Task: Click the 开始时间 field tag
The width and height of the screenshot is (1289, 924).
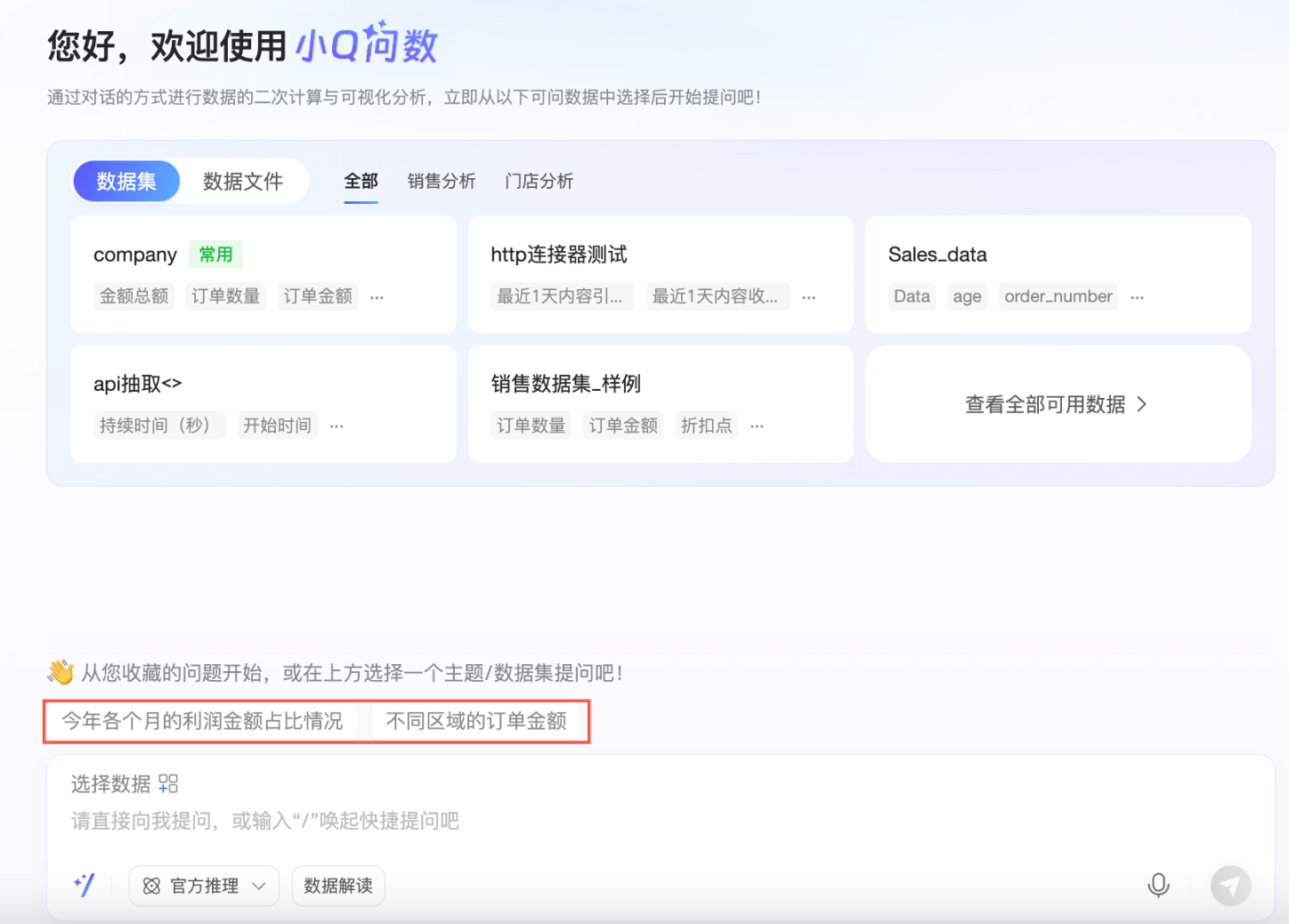Action: [x=278, y=426]
